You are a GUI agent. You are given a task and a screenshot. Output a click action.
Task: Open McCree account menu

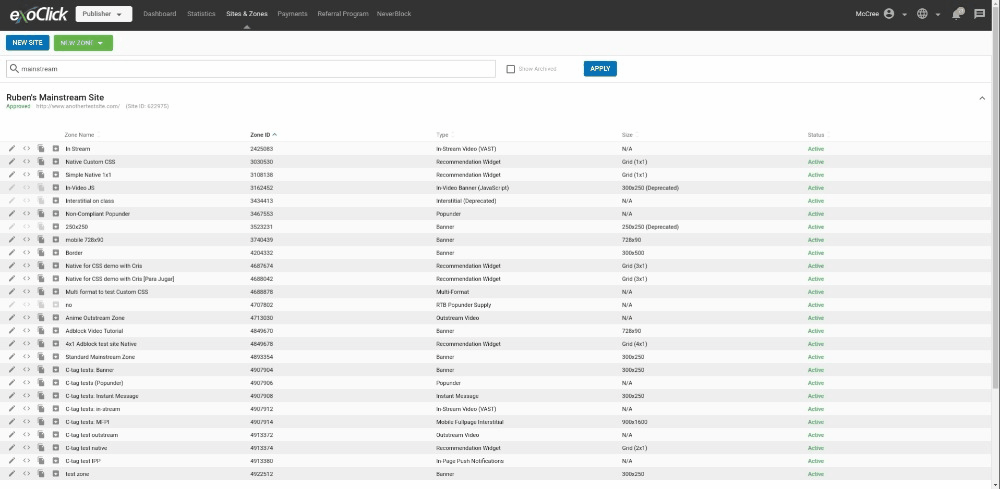(881, 14)
